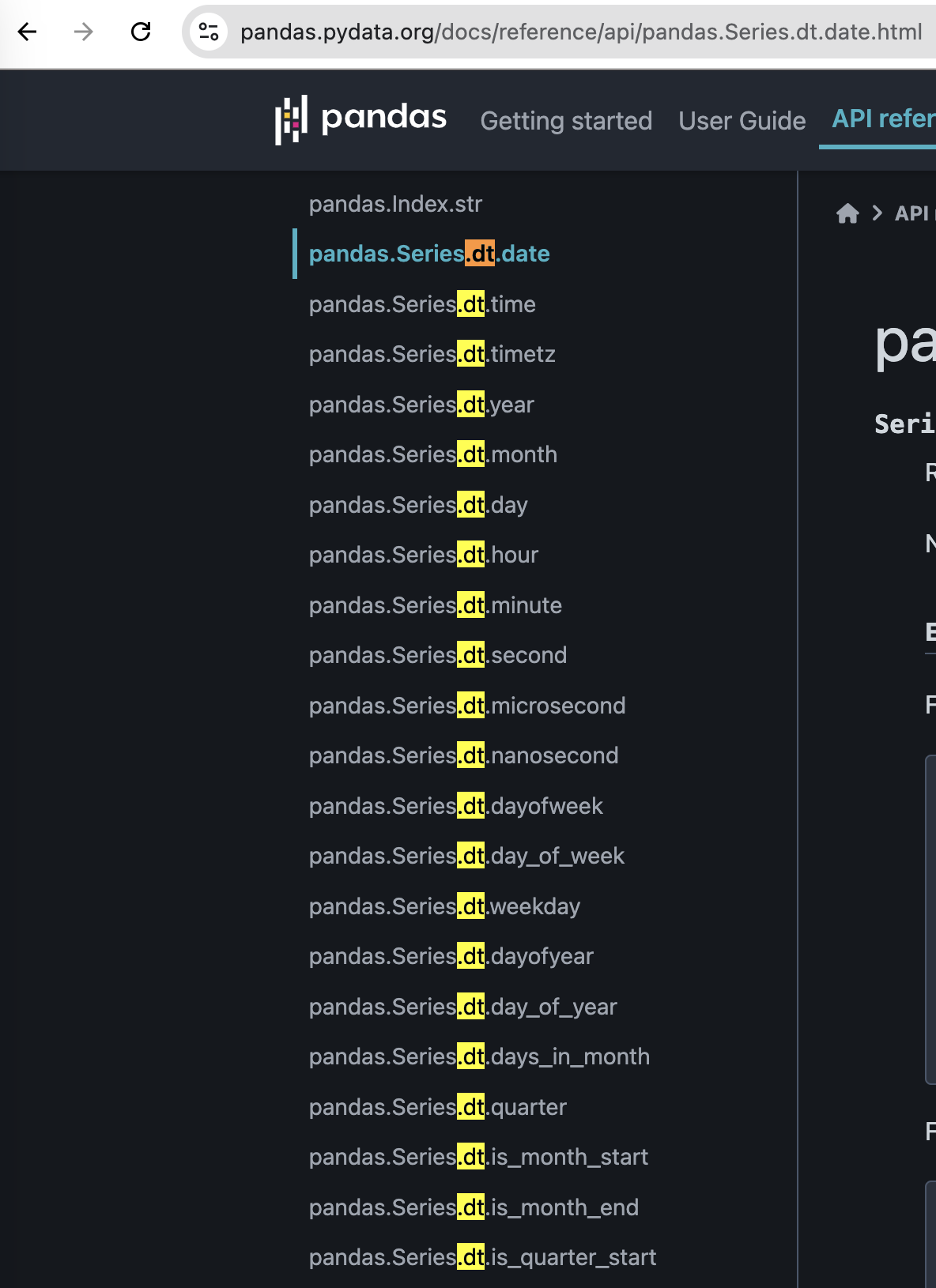The image size is (936, 1288).
Task: Go to docs home via house icon
Action: (x=847, y=213)
